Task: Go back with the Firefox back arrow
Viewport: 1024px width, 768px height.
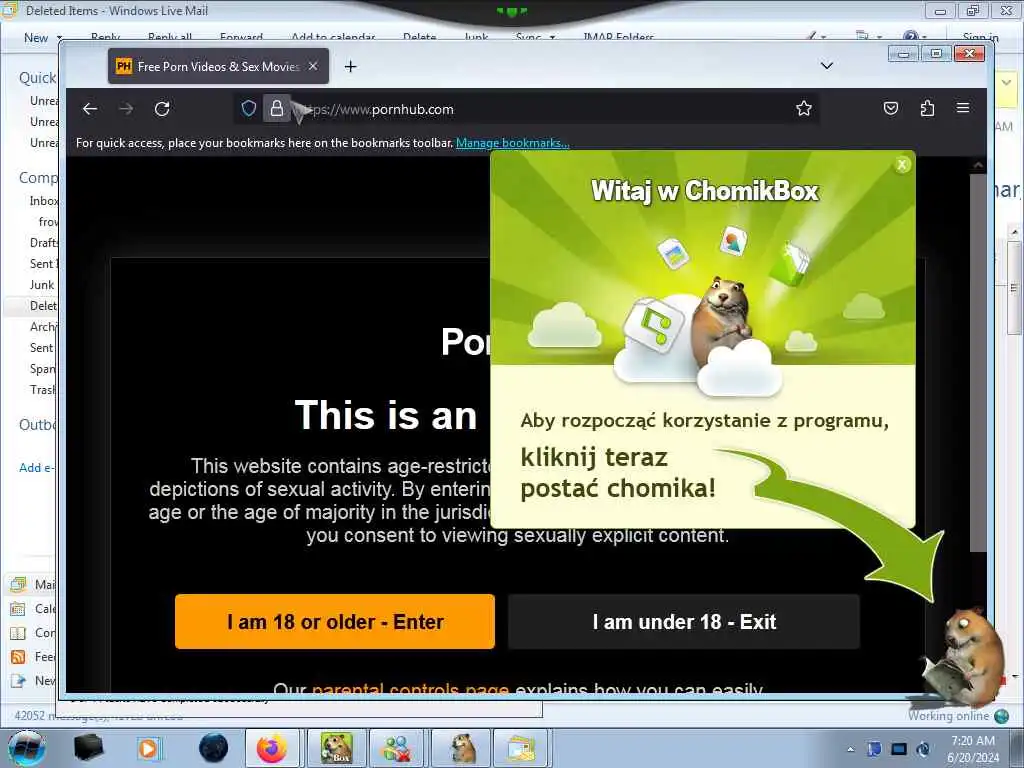Action: [x=90, y=109]
